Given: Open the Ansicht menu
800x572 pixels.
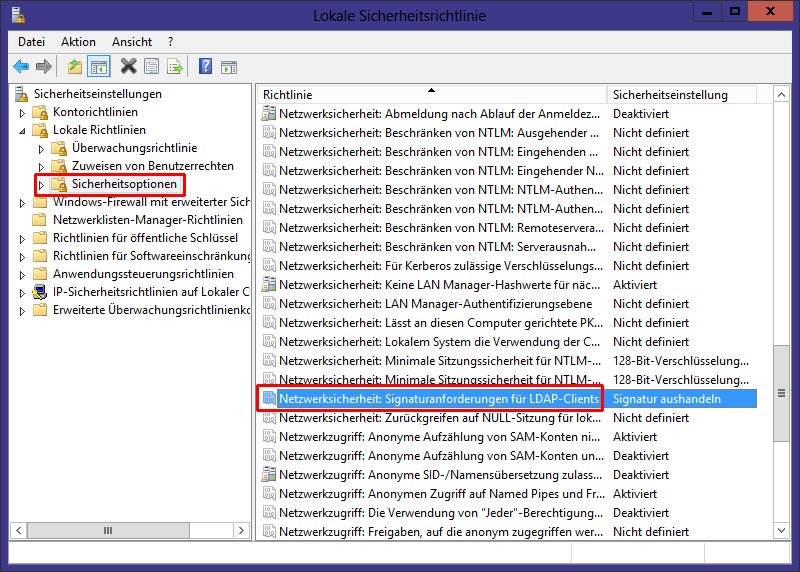Looking at the screenshot, I should click(132, 42).
